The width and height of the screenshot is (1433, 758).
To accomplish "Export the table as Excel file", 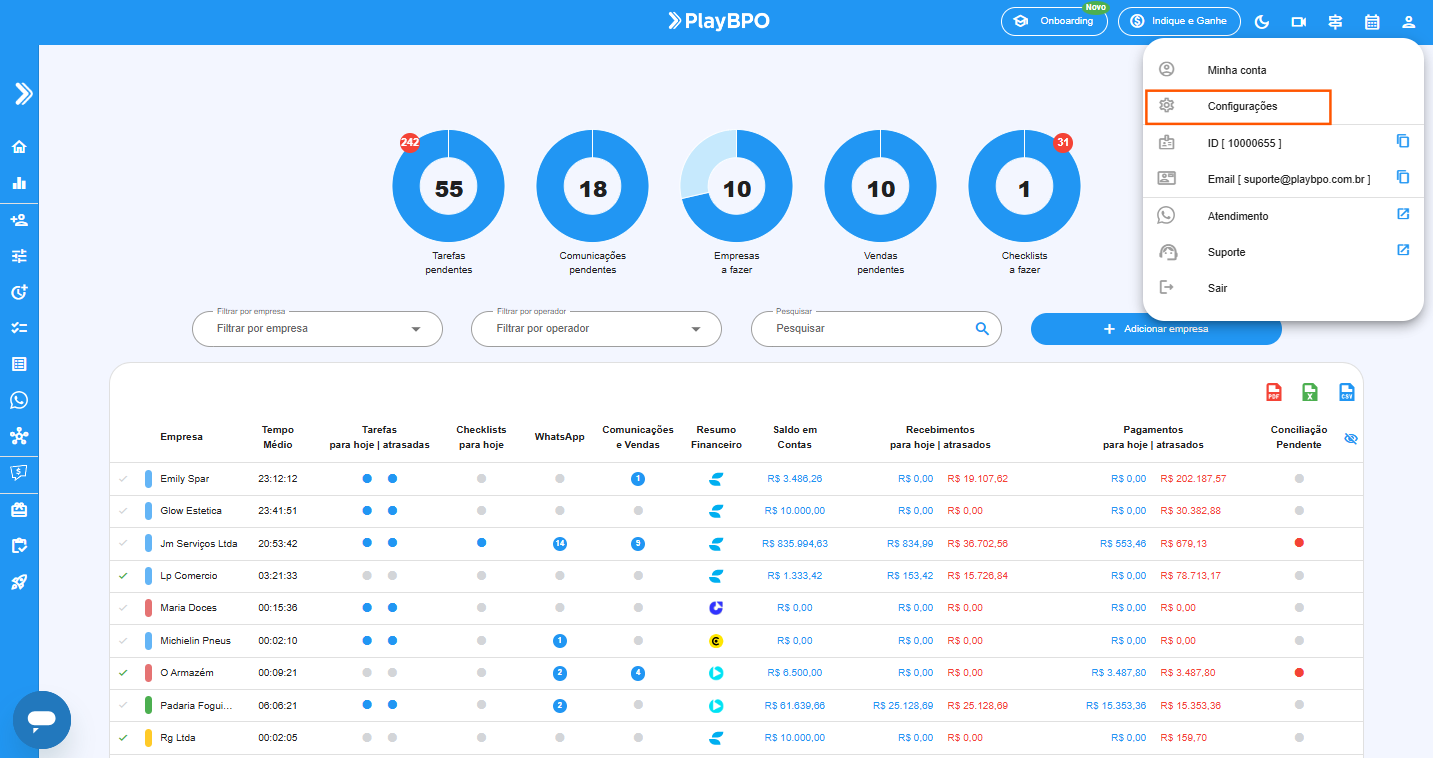I will coord(1310,393).
